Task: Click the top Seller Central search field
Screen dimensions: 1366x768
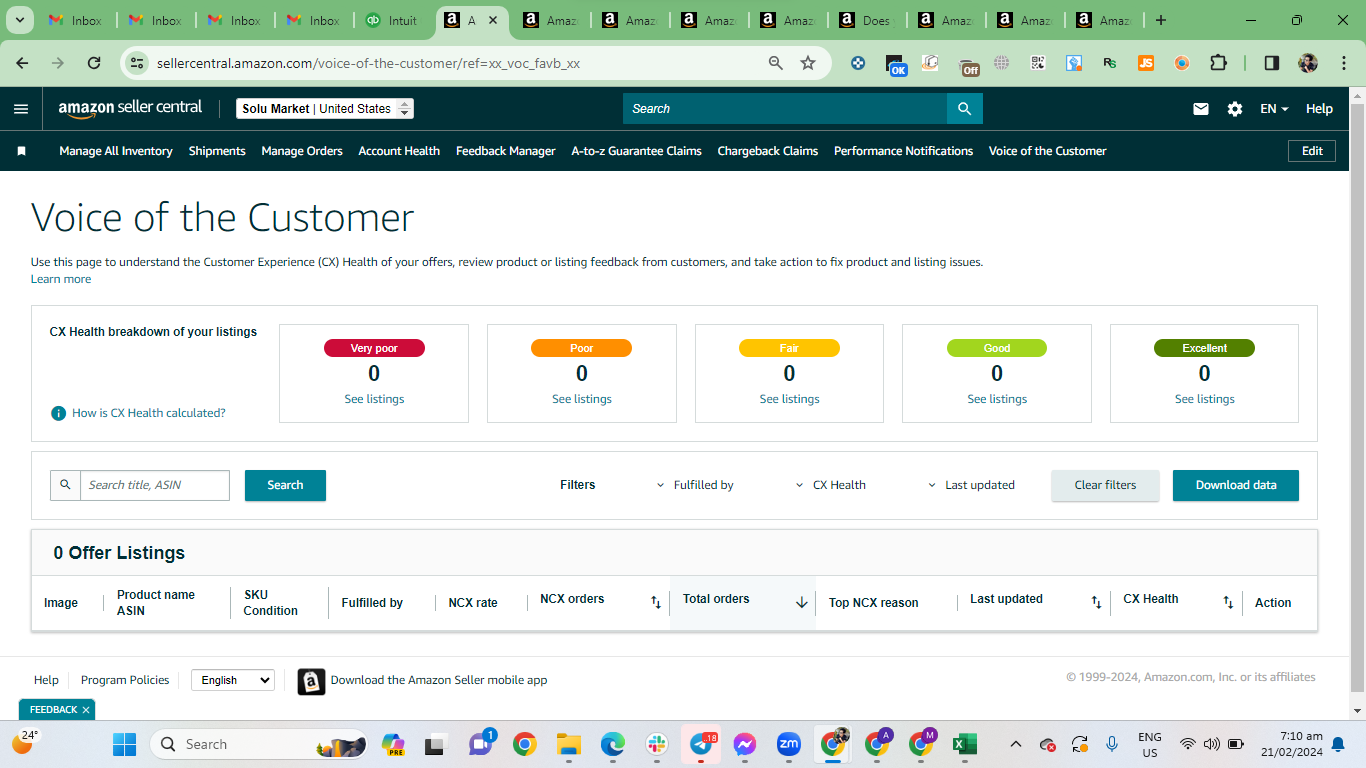Action: click(x=785, y=109)
